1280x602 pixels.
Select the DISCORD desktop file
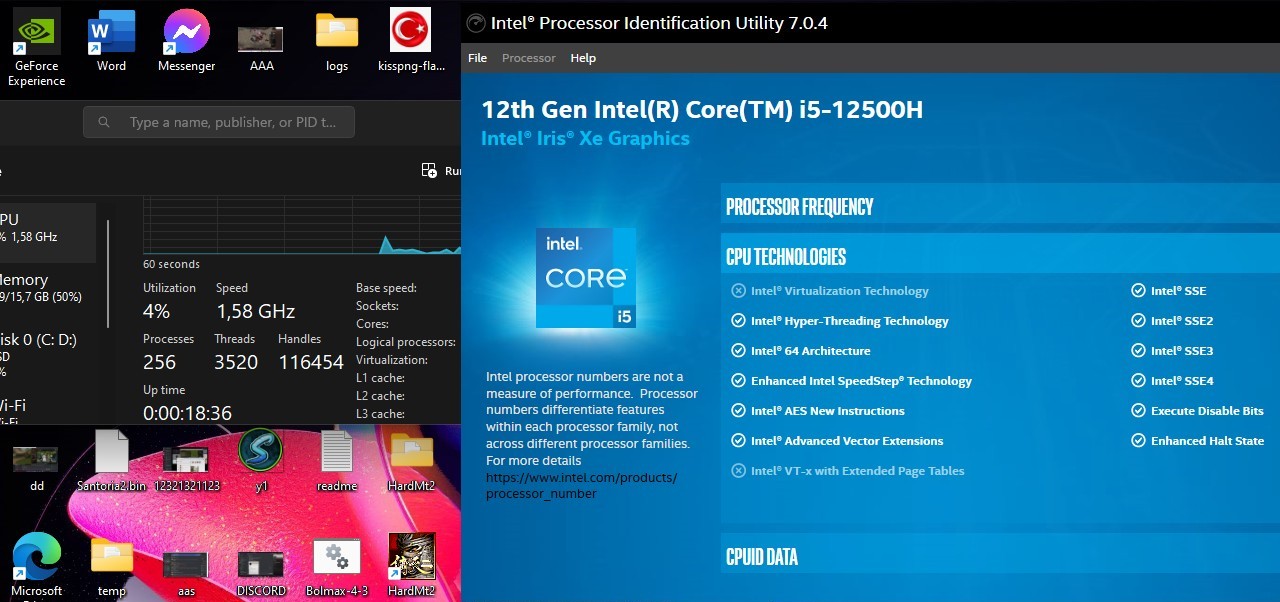[x=261, y=565]
